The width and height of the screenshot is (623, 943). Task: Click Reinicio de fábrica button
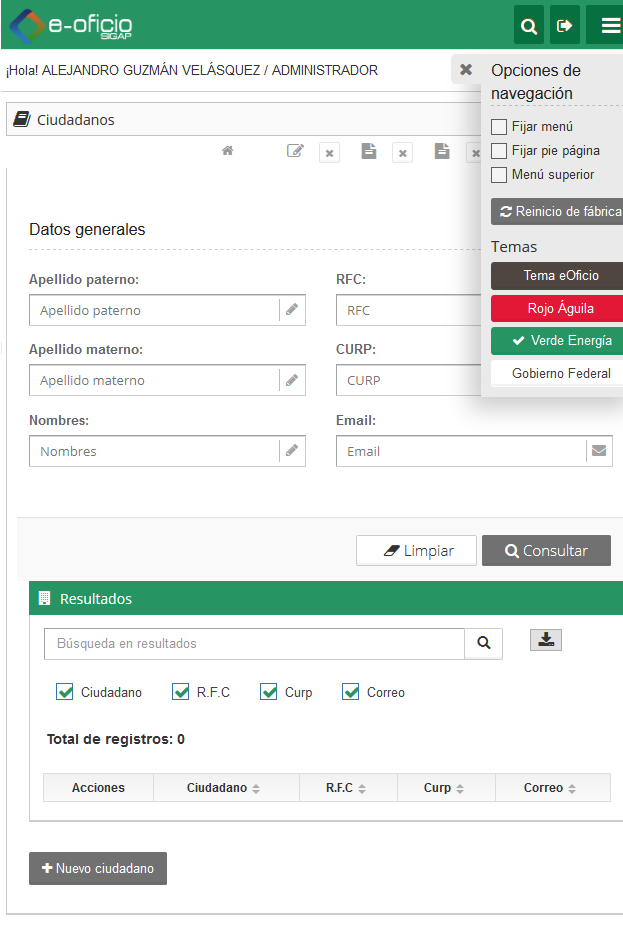557,212
